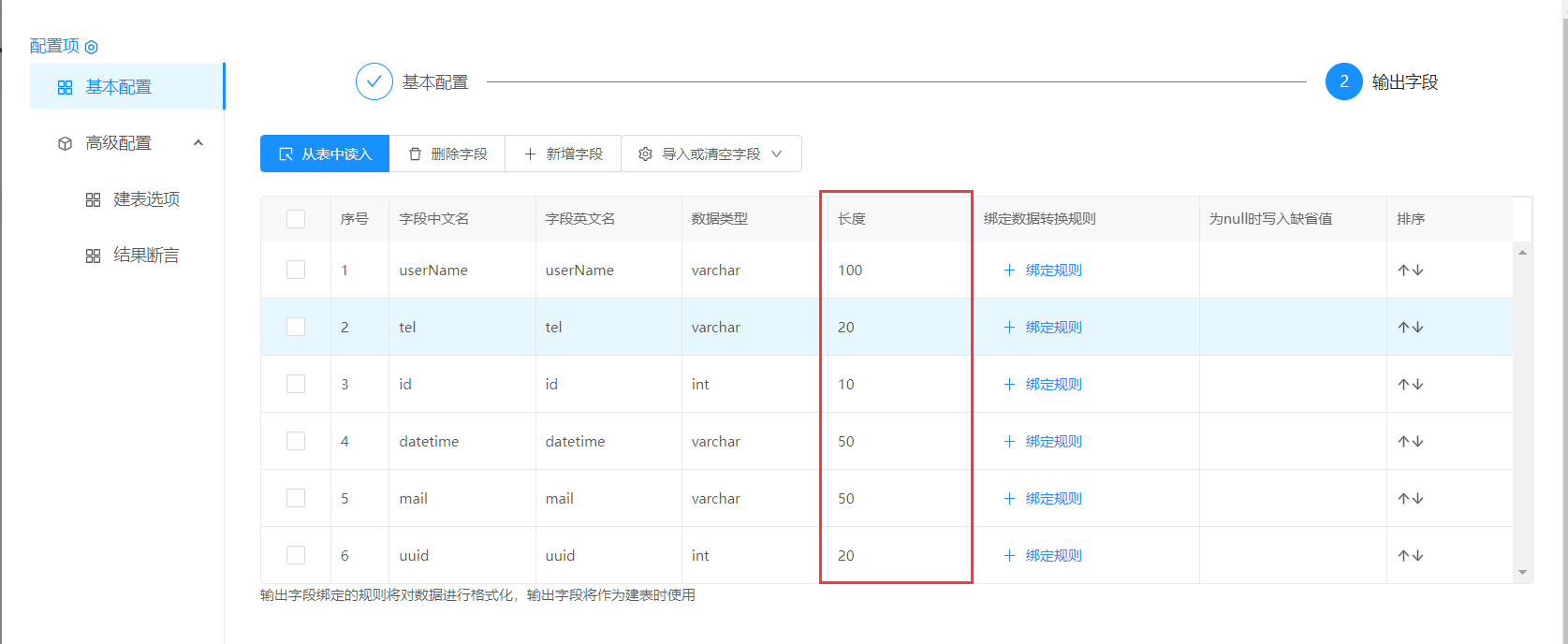The width and height of the screenshot is (1568, 644).
Task: Click the 从表中读入 button
Action: [x=325, y=154]
